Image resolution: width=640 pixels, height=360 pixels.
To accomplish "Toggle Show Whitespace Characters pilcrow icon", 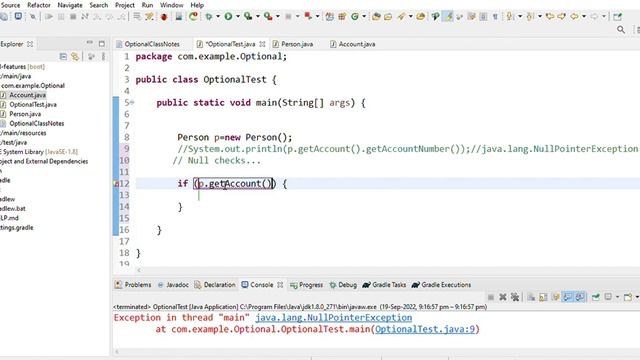I will point(495,16).
